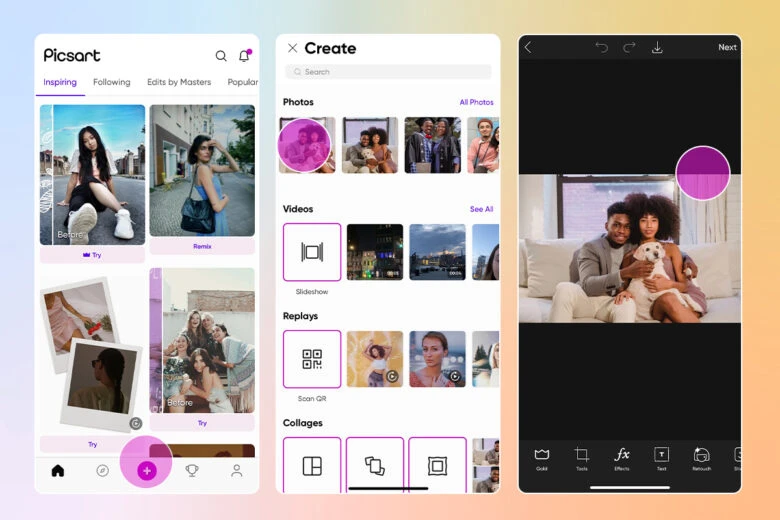780x520 pixels.
Task: Select the Slideshow video option
Action: click(x=312, y=252)
